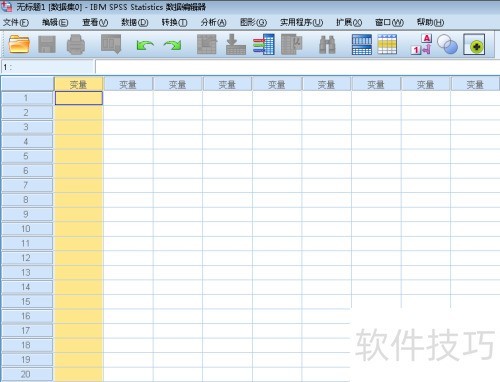Click the binoculars Find icon
Image resolution: width=500 pixels, height=382 pixels.
pos(327,45)
